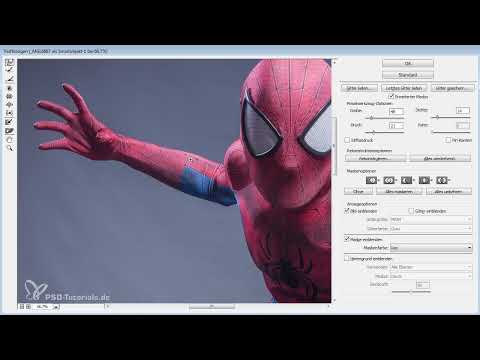This screenshot has width=480, height=360.
Task: Open the Modus dropdown
Action: click(431, 276)
